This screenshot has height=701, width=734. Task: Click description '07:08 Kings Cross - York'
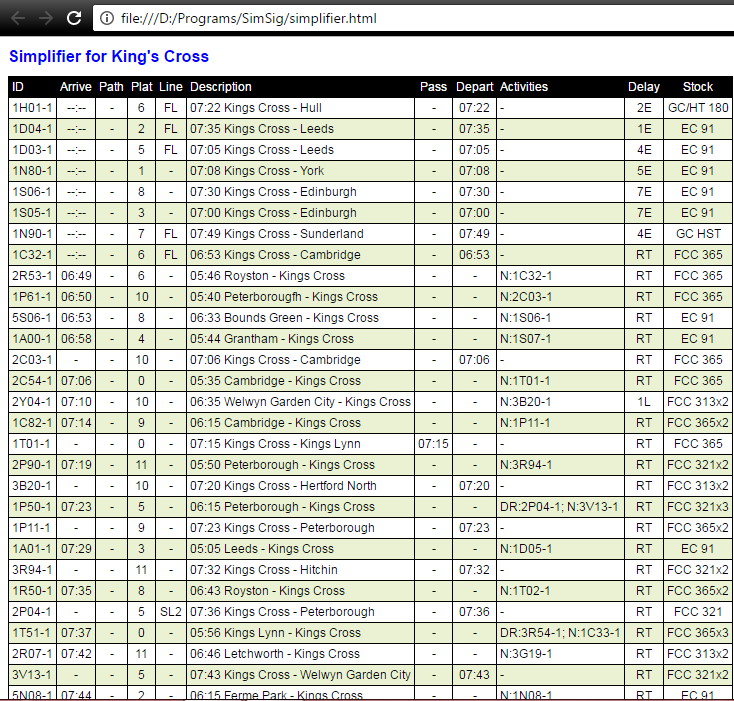click(257, 171)
